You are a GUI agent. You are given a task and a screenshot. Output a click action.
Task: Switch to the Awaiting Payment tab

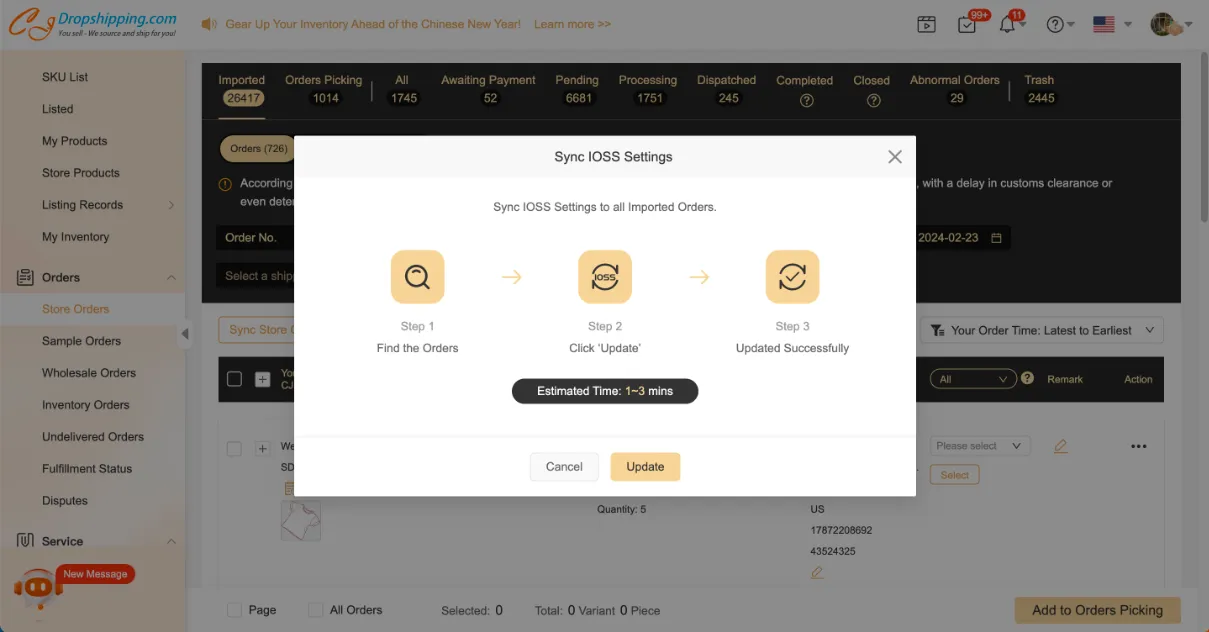(x=489, y=89)
